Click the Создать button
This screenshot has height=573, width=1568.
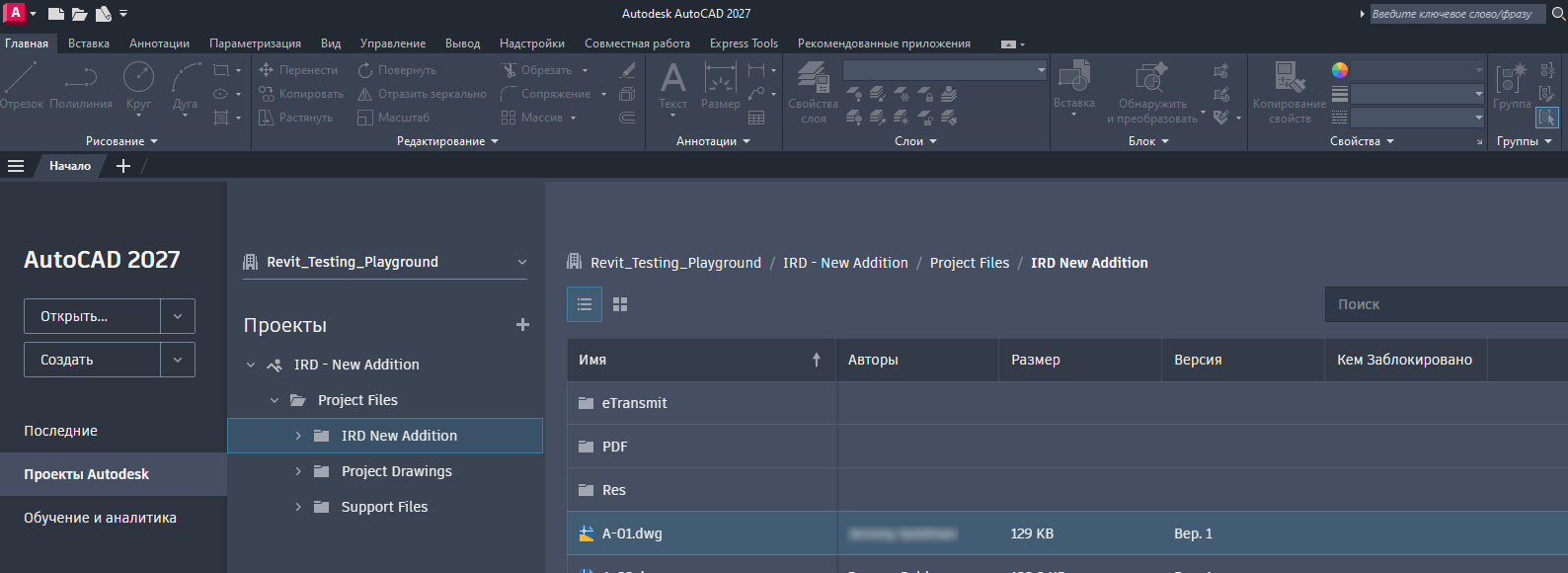(x=93, y=360)
